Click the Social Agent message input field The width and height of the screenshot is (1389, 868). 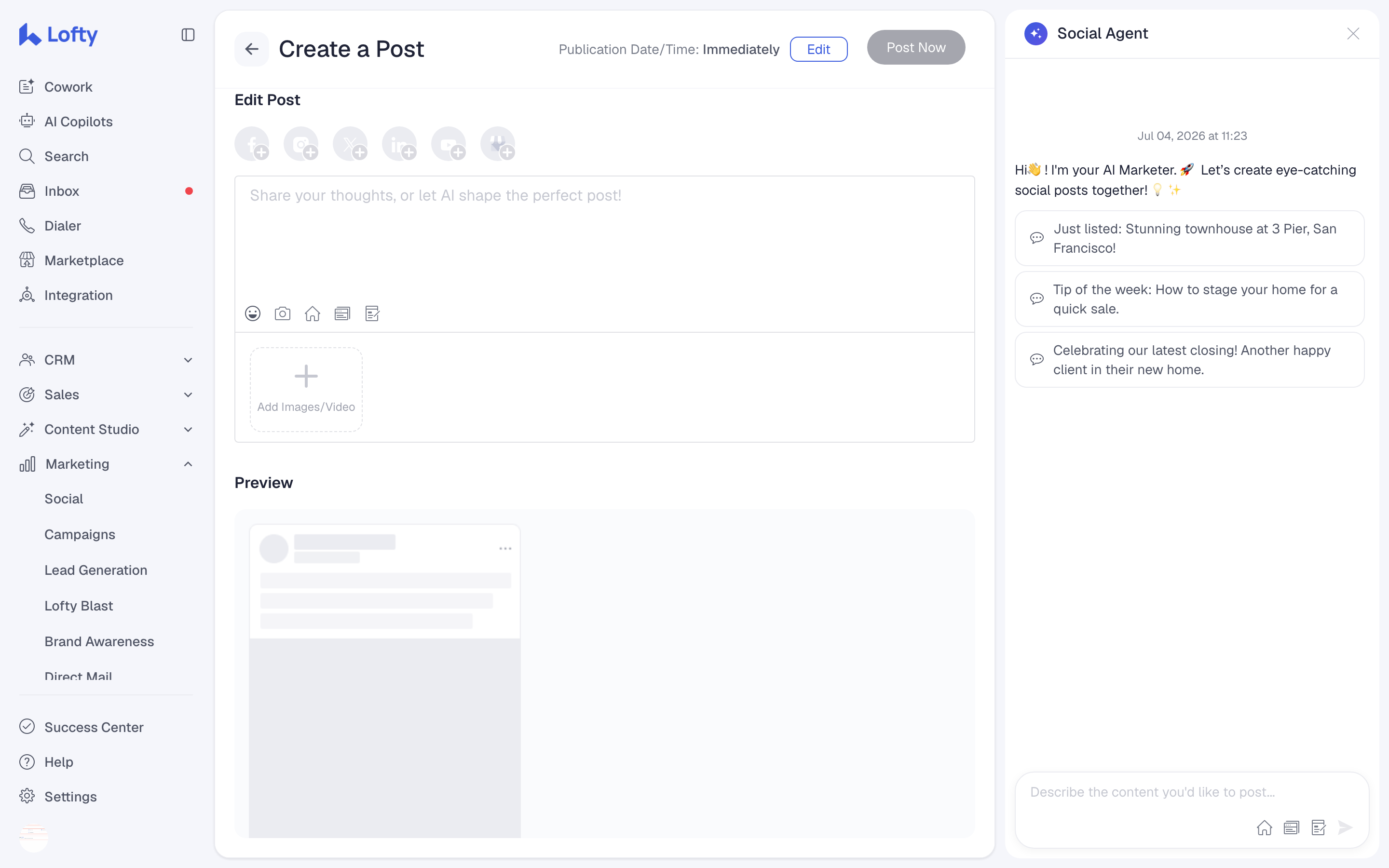click(x=1192, y=792)
